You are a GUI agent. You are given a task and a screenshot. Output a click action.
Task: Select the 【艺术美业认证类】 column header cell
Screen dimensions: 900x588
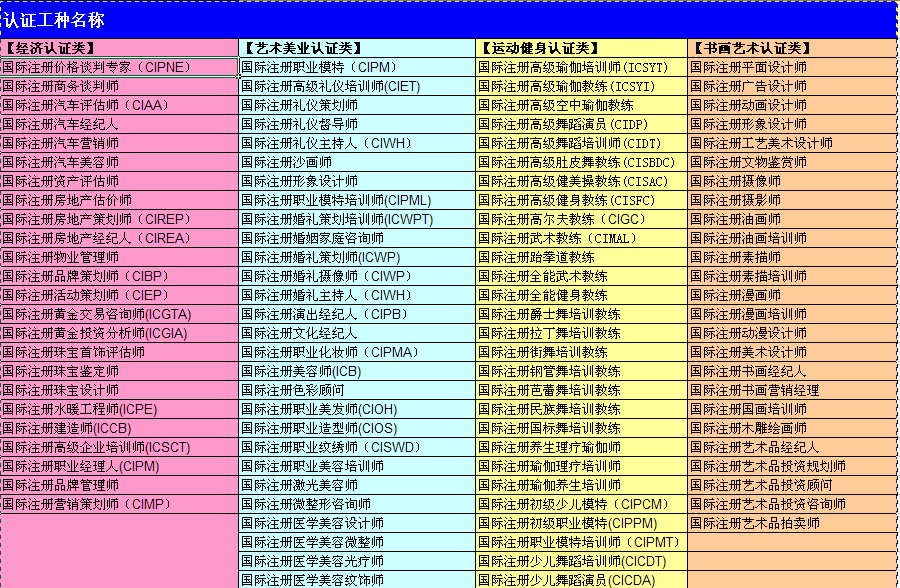pos(357,48)
